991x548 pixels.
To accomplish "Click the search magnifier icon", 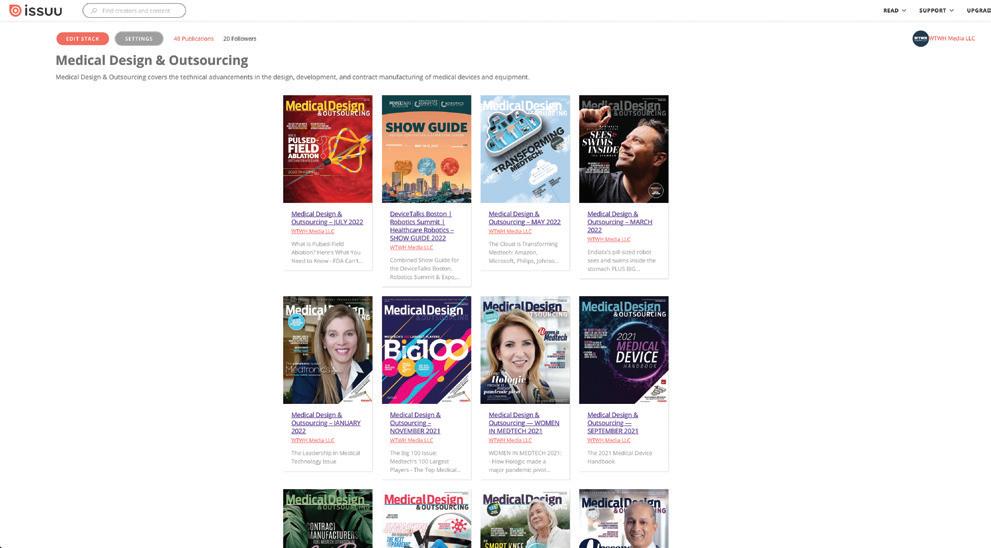I will [x=94, y=11].
